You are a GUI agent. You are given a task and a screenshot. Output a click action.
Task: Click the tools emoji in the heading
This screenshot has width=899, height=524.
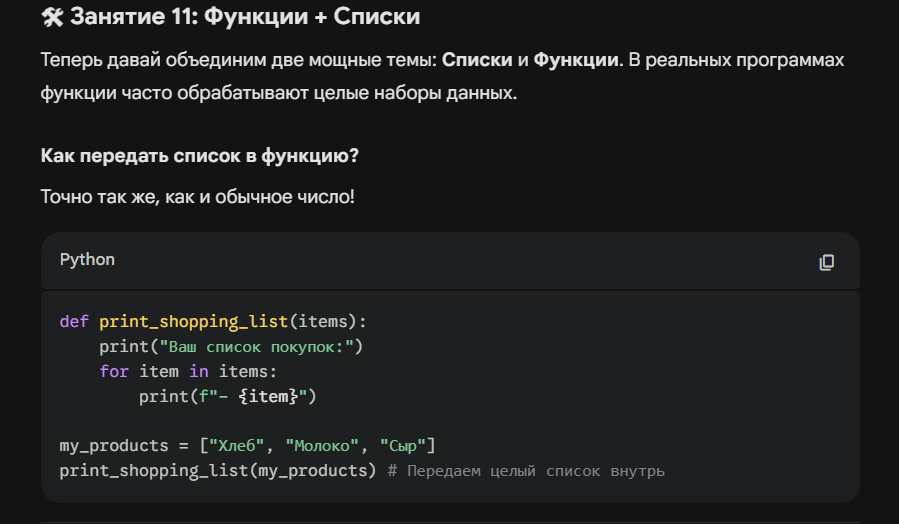tap(52, 17)
